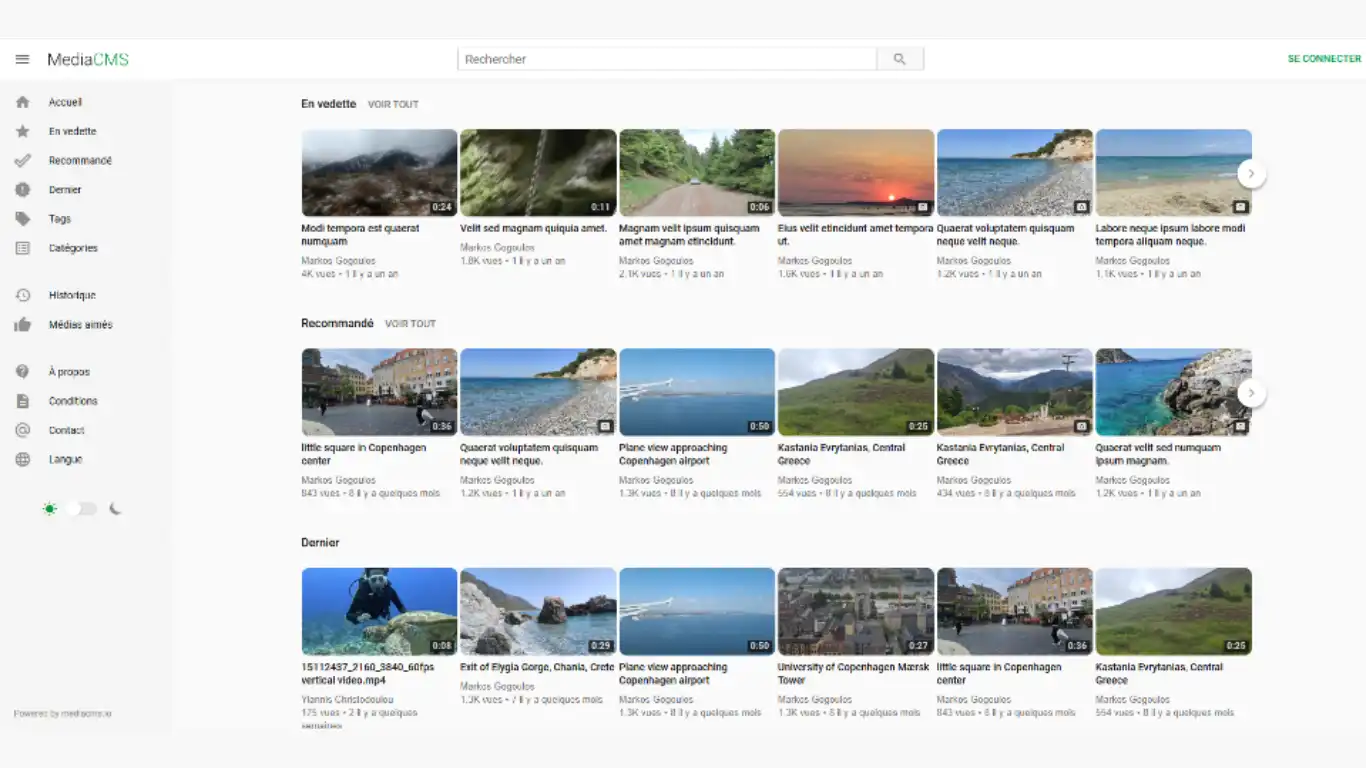Click the Accueil home icon
1366x768 pixels.
(x=23, y=102)
